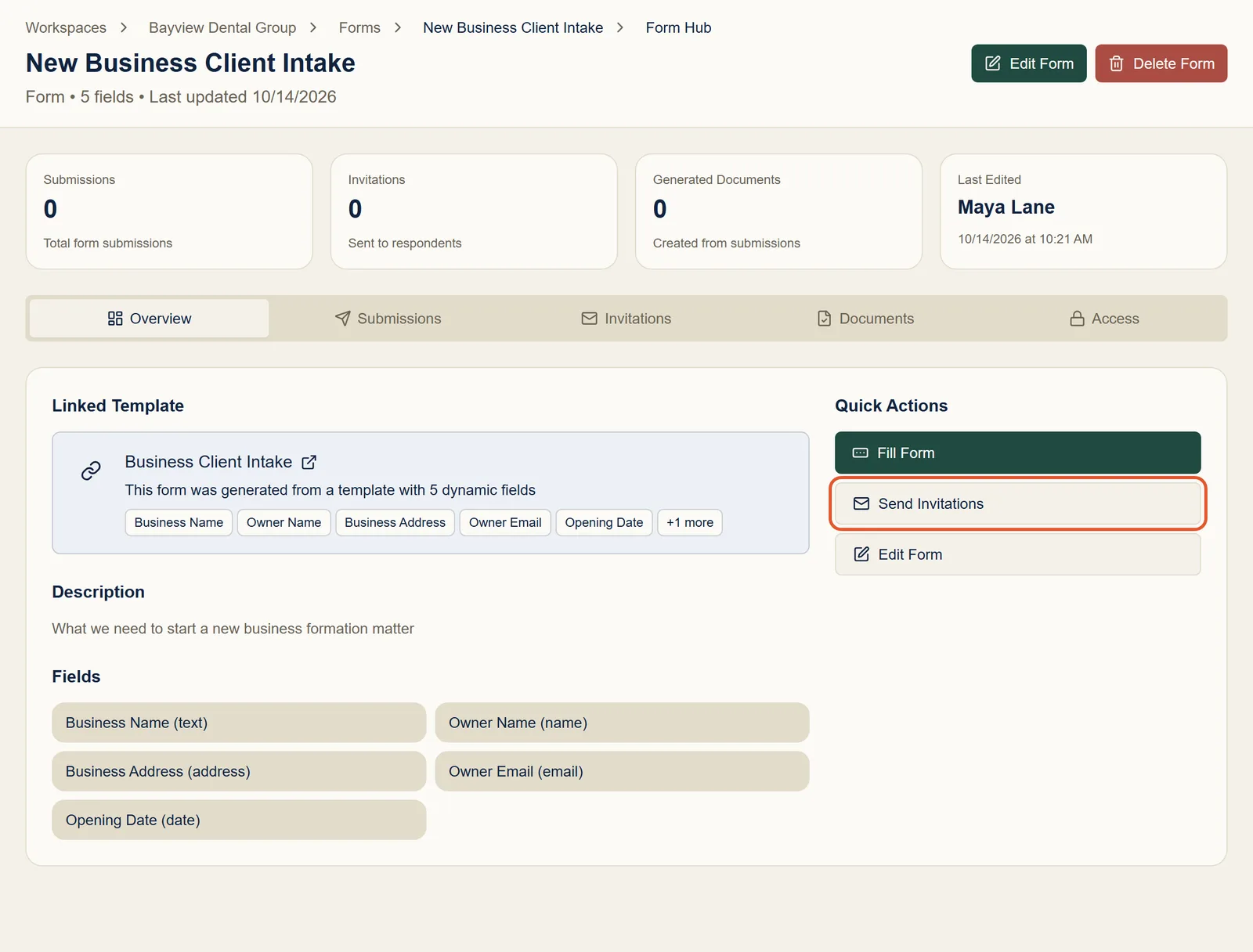
Task: Click the paper plane icon on the Submissions tab
Action: pos(343,318)
